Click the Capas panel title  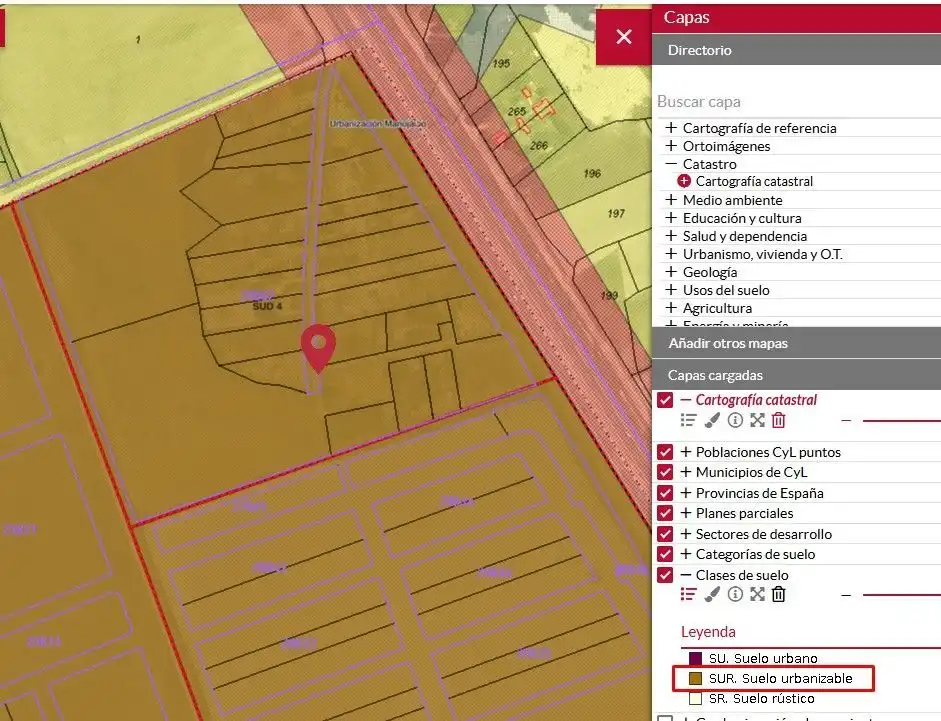click(687, 17)
